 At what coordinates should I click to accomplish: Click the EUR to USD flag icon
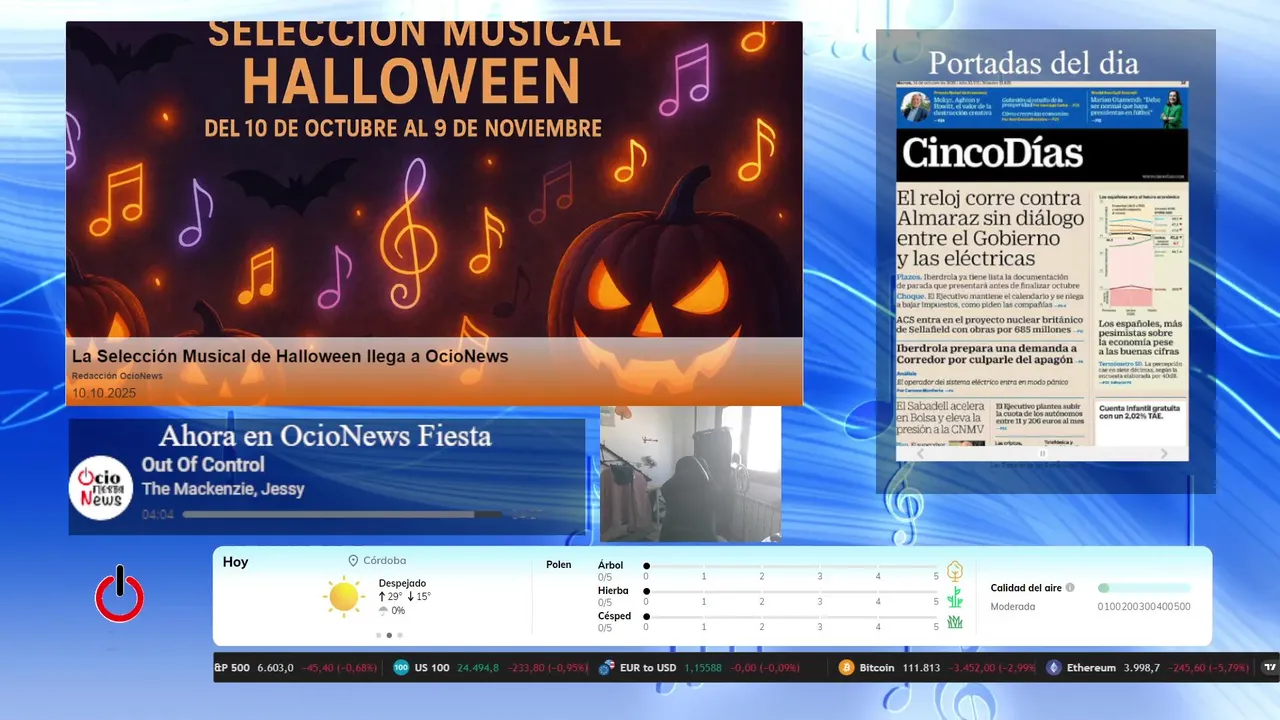click(x=606, y=668)
